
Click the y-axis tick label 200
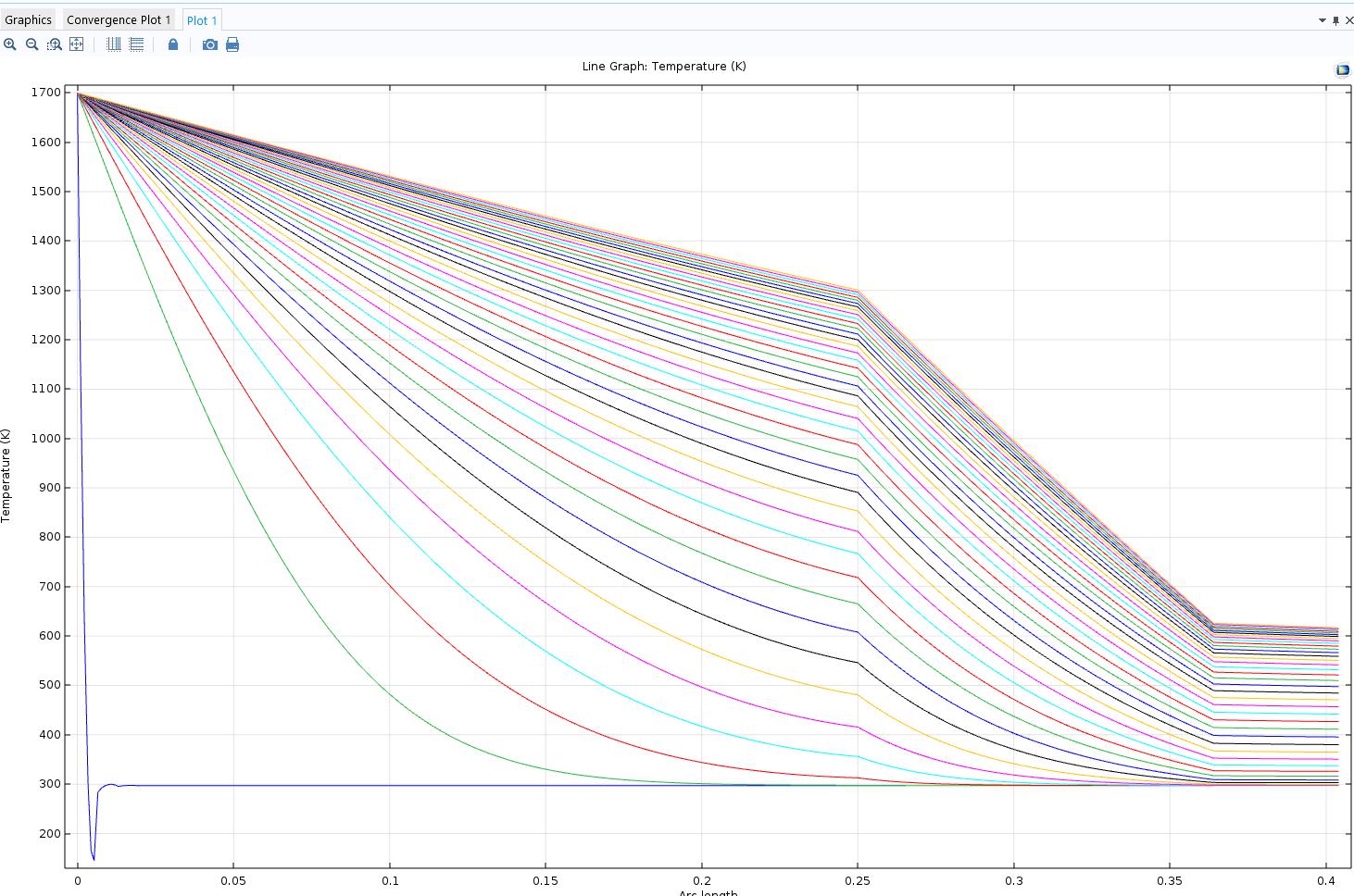49,834
